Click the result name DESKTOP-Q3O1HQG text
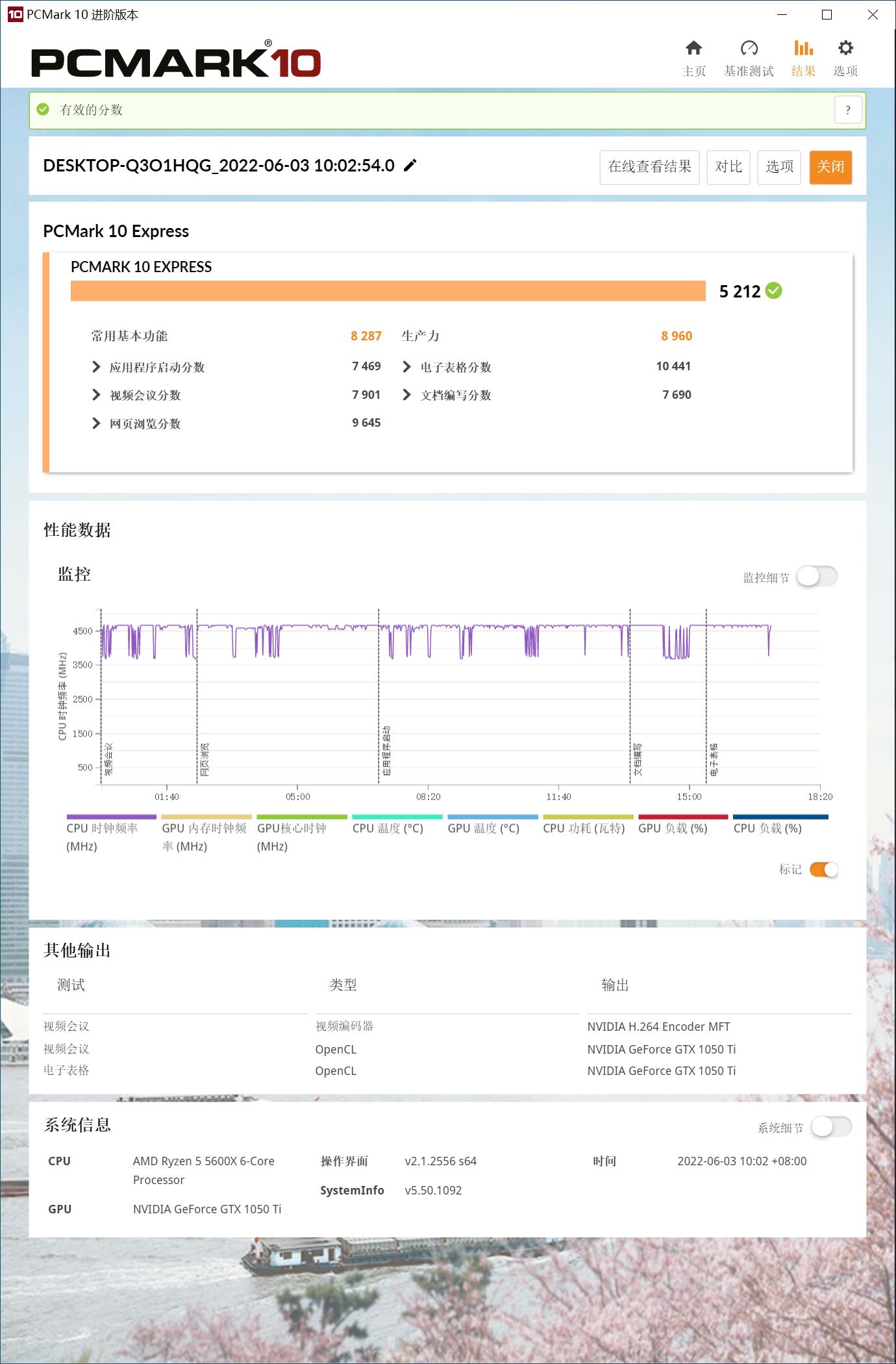The width and height of the screenshot is (896, 1364). 219,166
